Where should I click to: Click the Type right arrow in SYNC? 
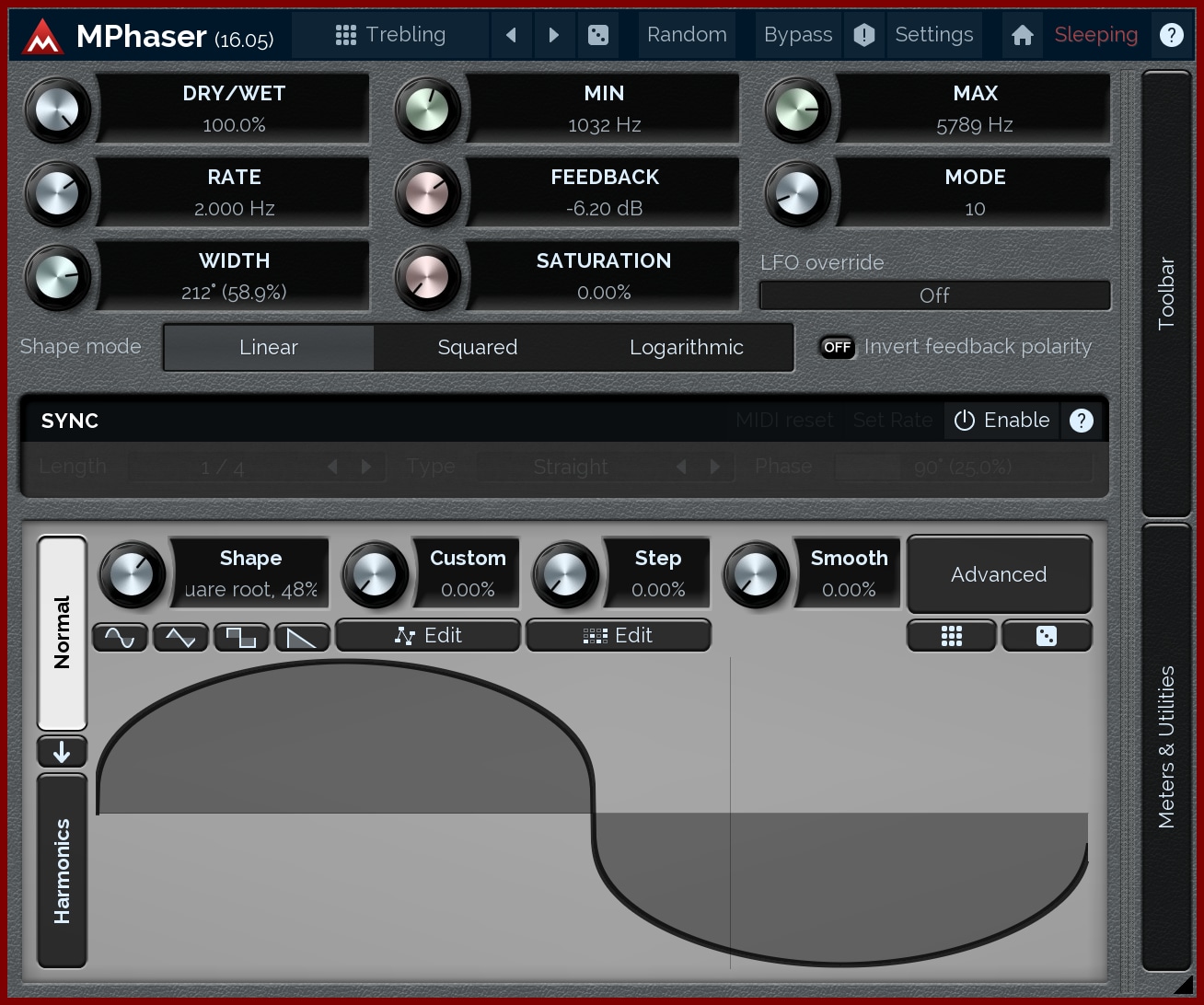click(715, 467)
